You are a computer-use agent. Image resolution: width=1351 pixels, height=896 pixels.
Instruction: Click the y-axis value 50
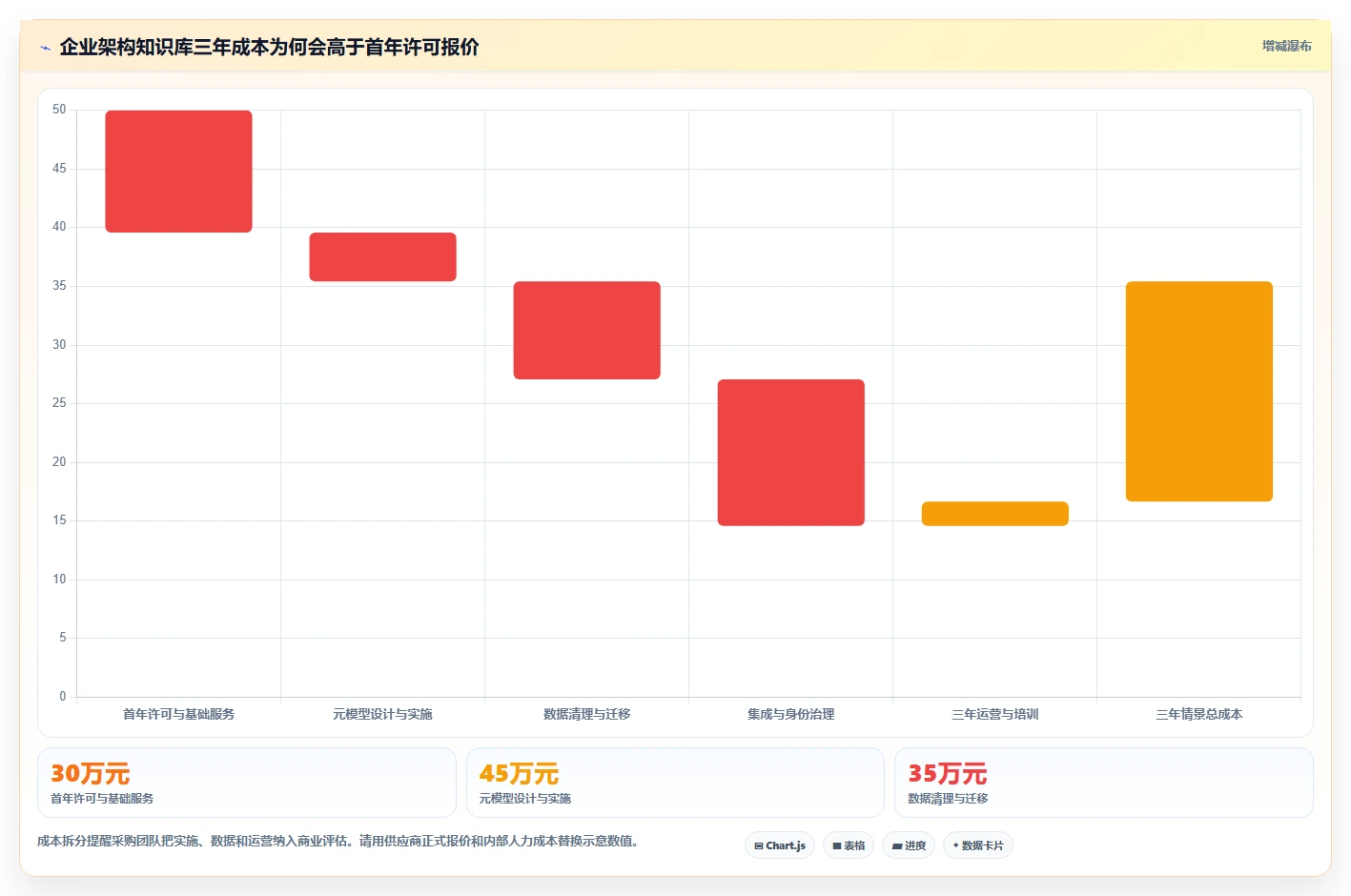(x=59, y=110)
